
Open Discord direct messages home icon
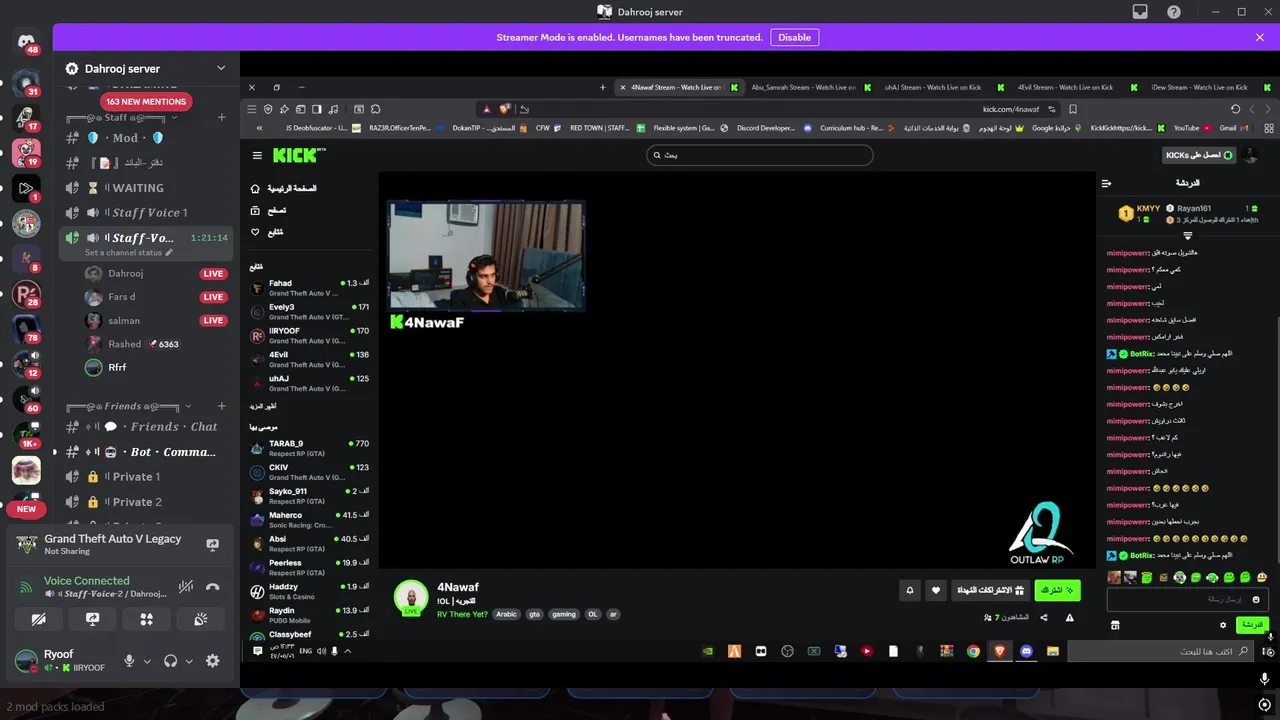(26, 42)
